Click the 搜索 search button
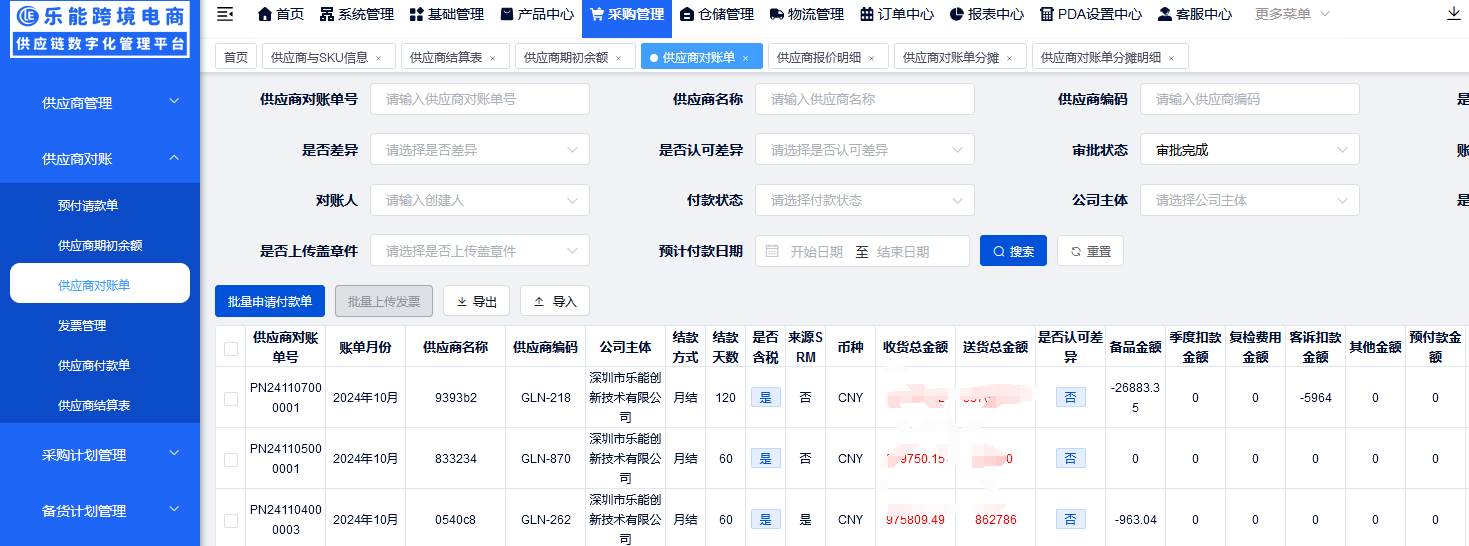 [1013, 251]
